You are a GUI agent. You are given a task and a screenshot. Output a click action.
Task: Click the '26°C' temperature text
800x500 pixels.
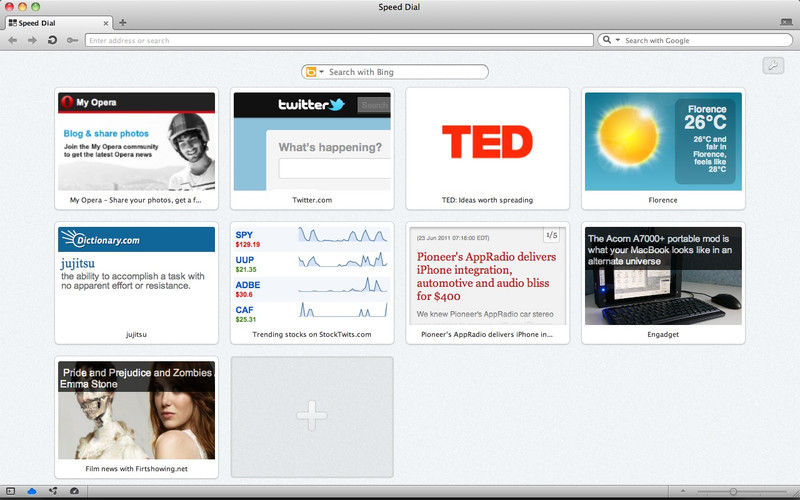(x=705, y=123)
